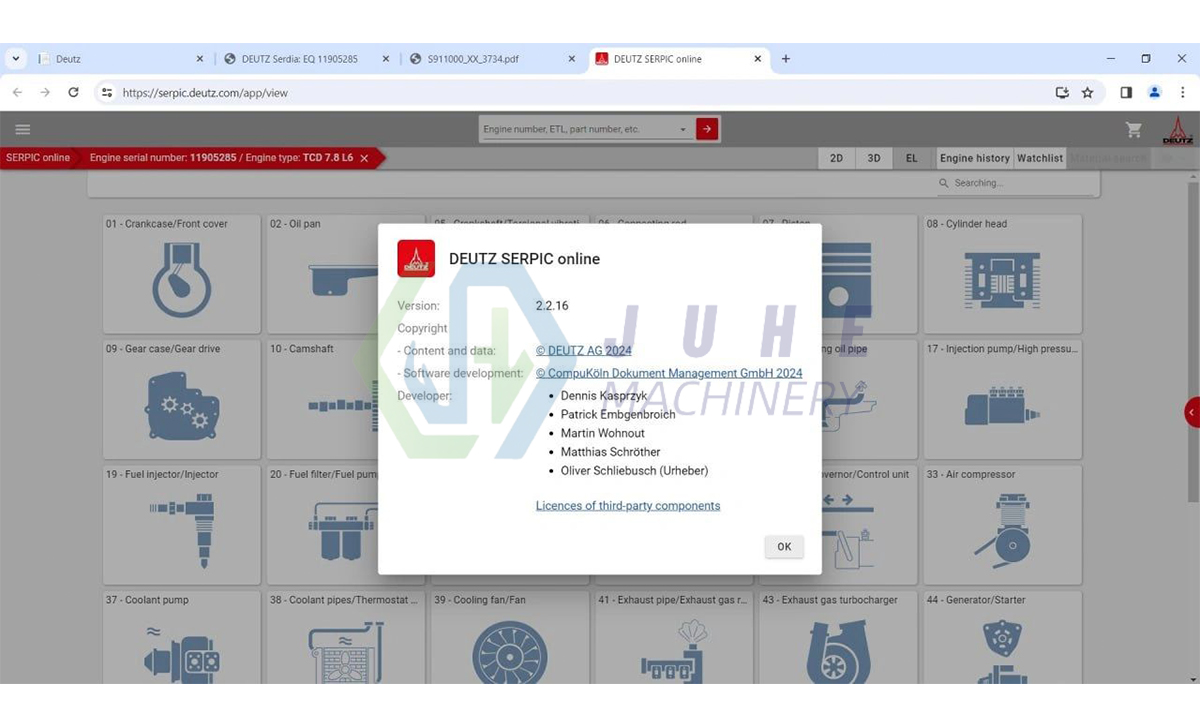1200x728 pixels.
Task: Switch to the Engine history tab
Action: click(974, 157)
